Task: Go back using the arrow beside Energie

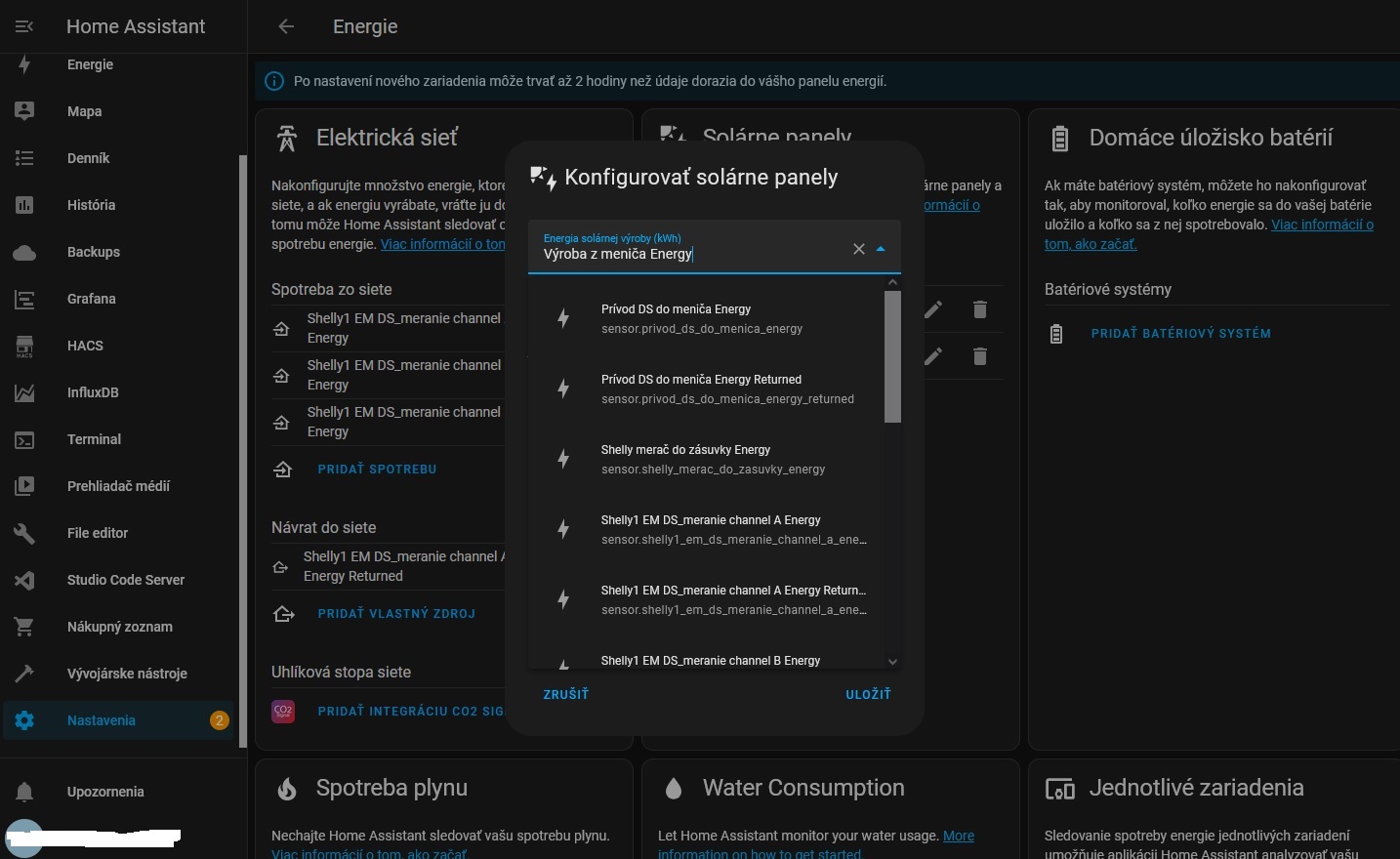Action: pyautogui.click(x=286, y=26)
